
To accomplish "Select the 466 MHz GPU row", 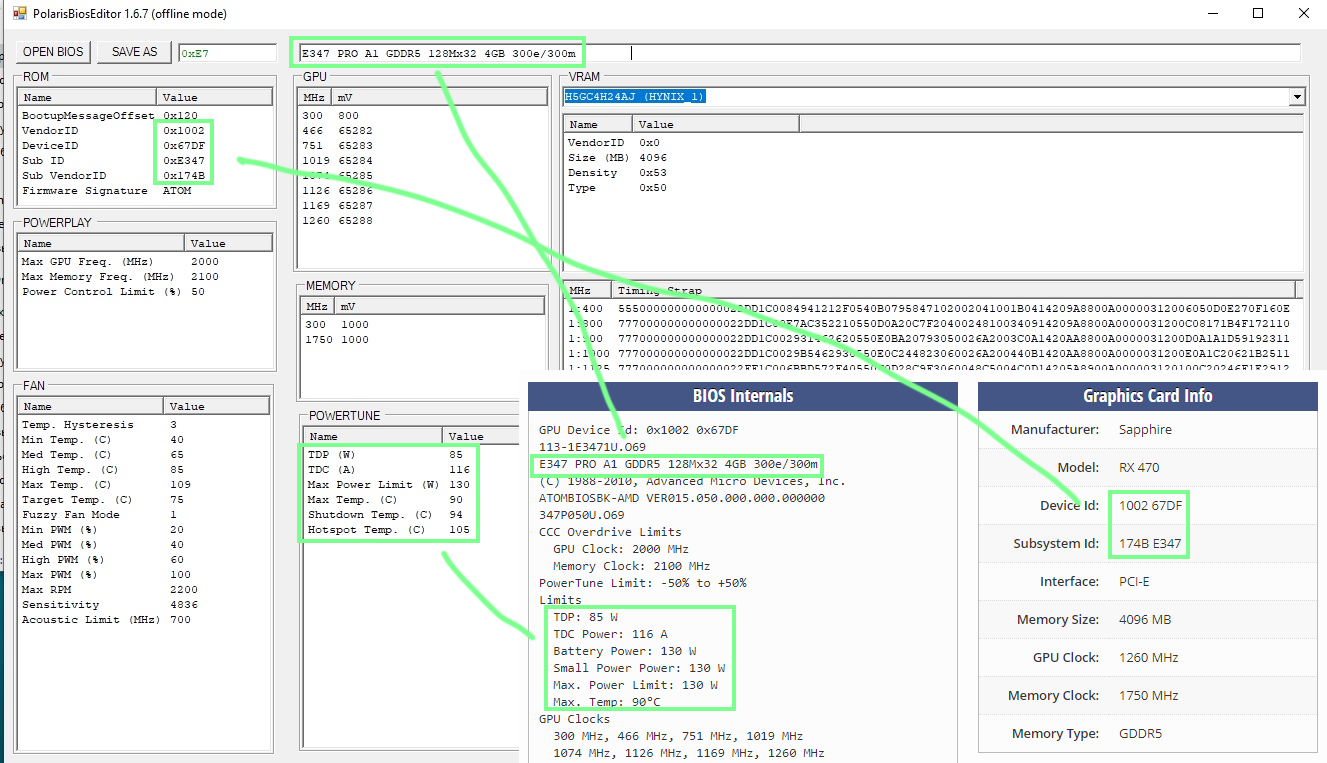I will pos(424,131).
